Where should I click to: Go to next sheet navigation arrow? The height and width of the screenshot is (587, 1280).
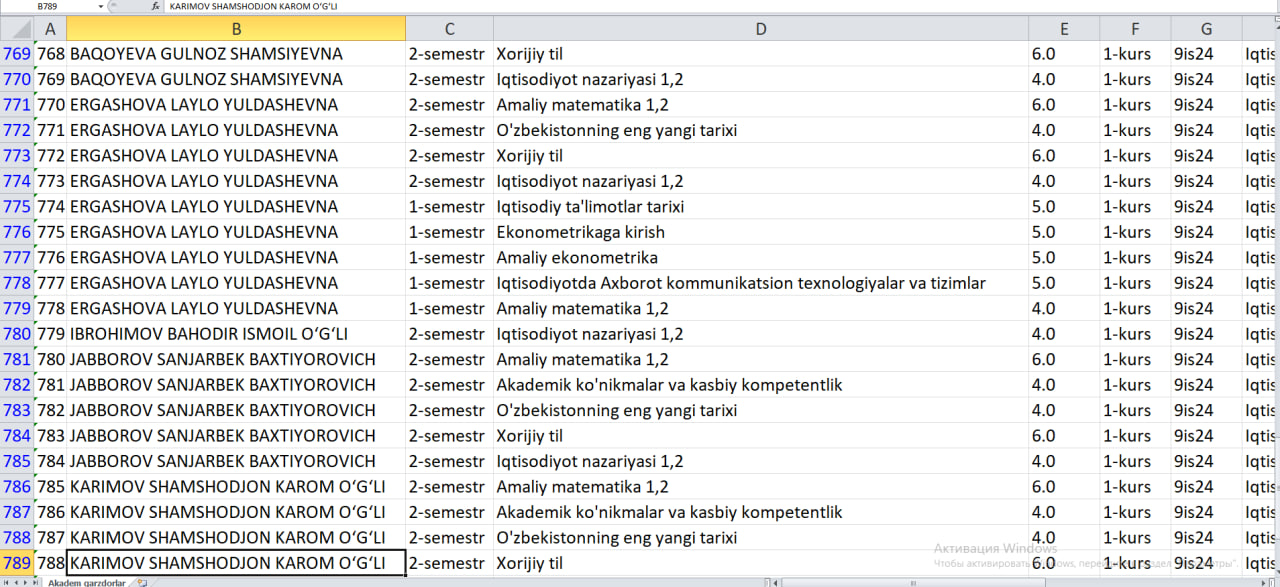[26, 582]
